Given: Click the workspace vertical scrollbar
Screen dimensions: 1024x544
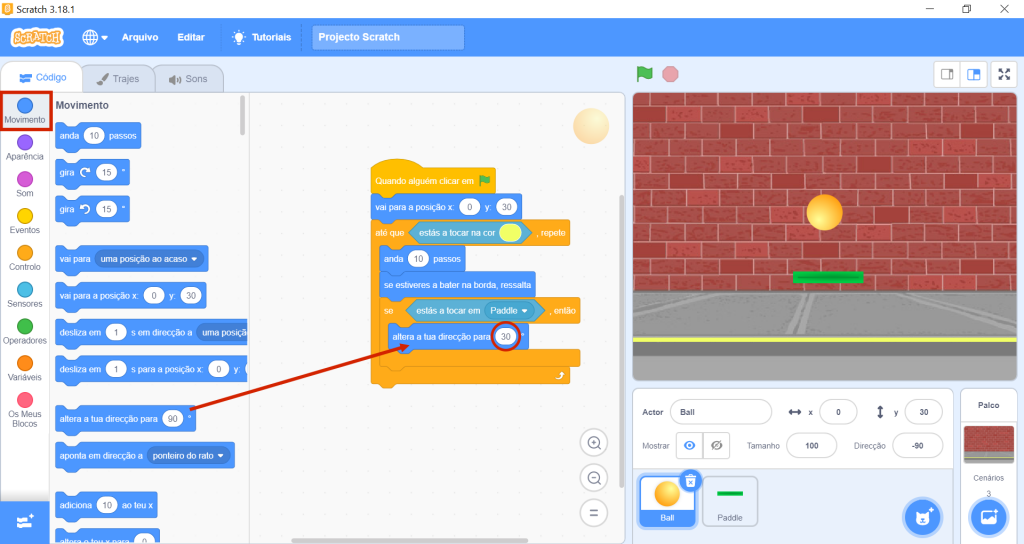Looking at the screenshot, I should click(x=621, y=341).
